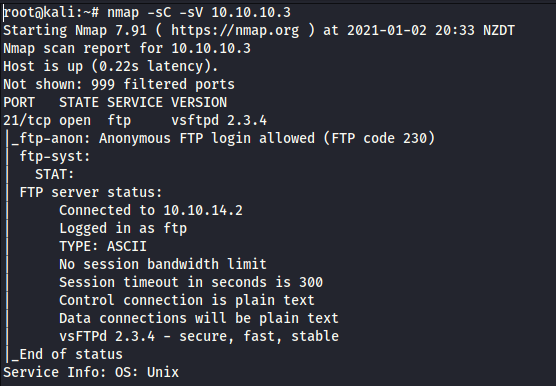Click the 21/tcp port entry
Image resolution: width=556 pixels, height=386 pixels.
[27, 121]
